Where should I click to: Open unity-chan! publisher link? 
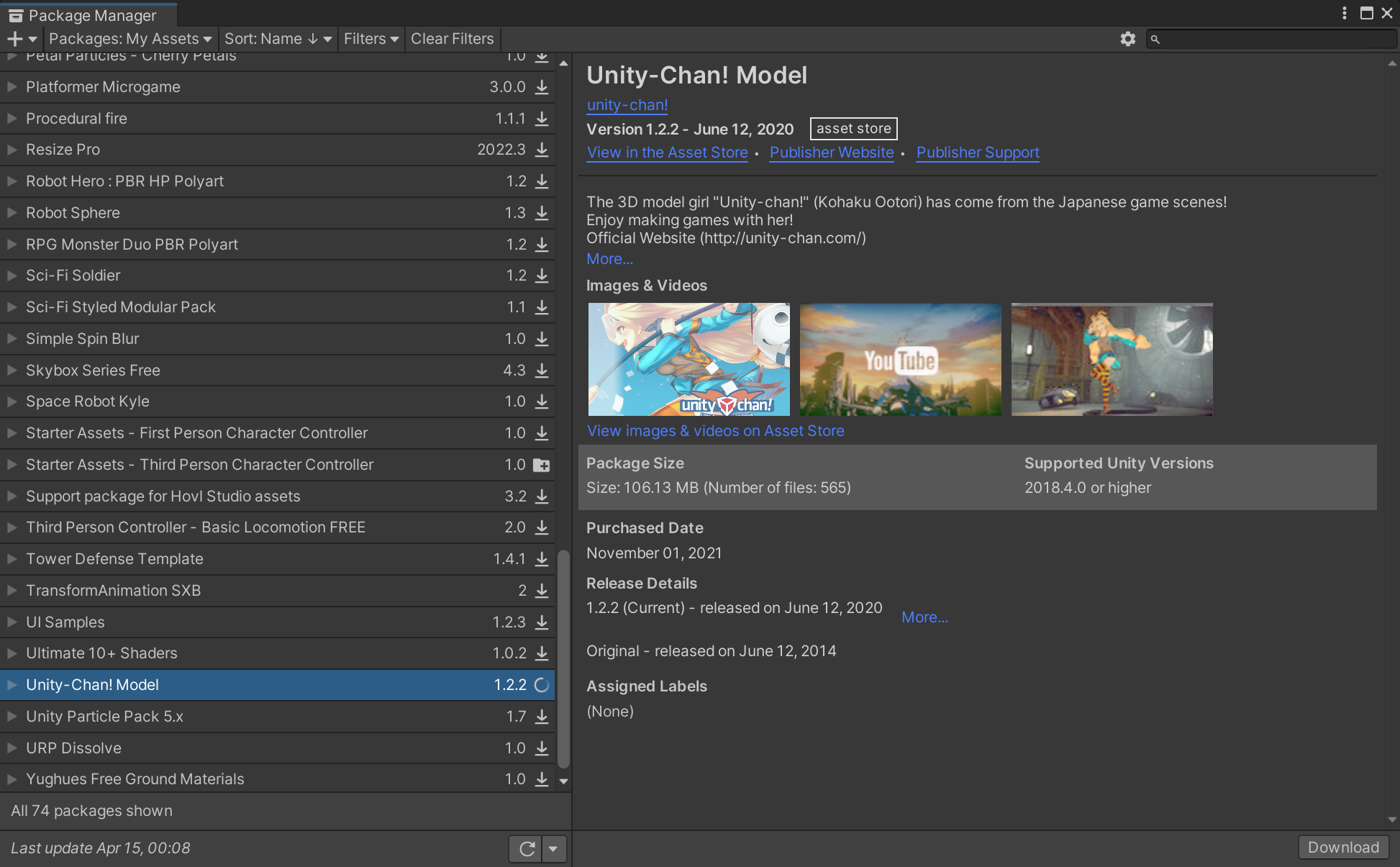click(x=627, y=105)
